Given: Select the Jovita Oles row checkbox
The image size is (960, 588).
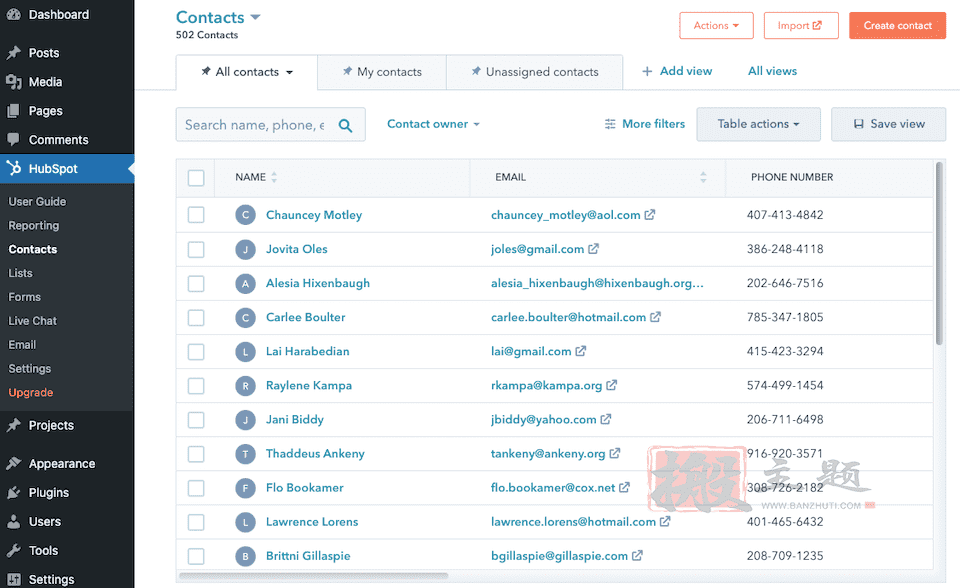Looking at the screenshot, I should click(196, 249).
